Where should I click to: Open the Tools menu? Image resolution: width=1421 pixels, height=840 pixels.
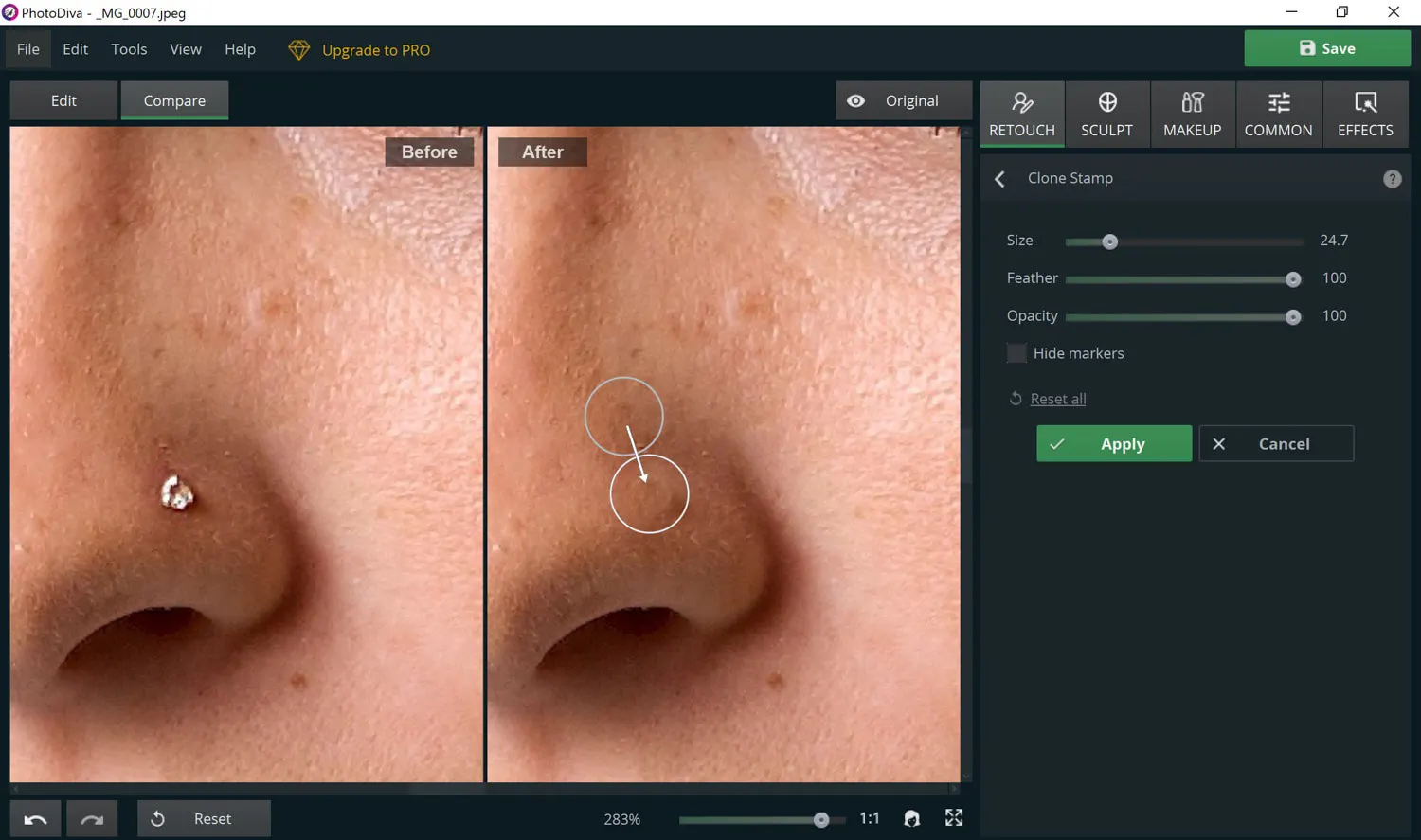point(129,49)
